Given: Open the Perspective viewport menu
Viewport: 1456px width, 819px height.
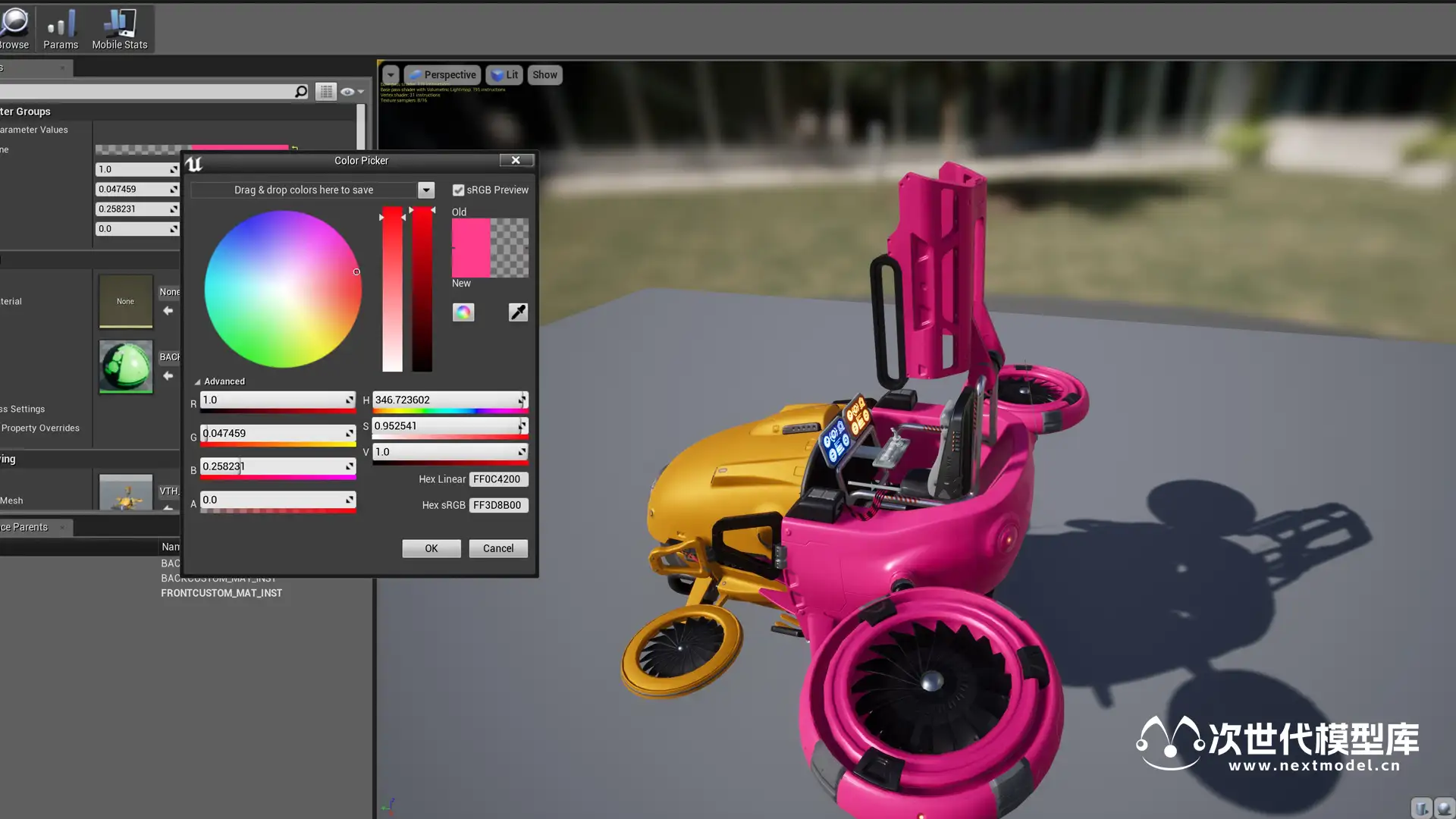Looking at the screenshot, I should tap(443, 75).
